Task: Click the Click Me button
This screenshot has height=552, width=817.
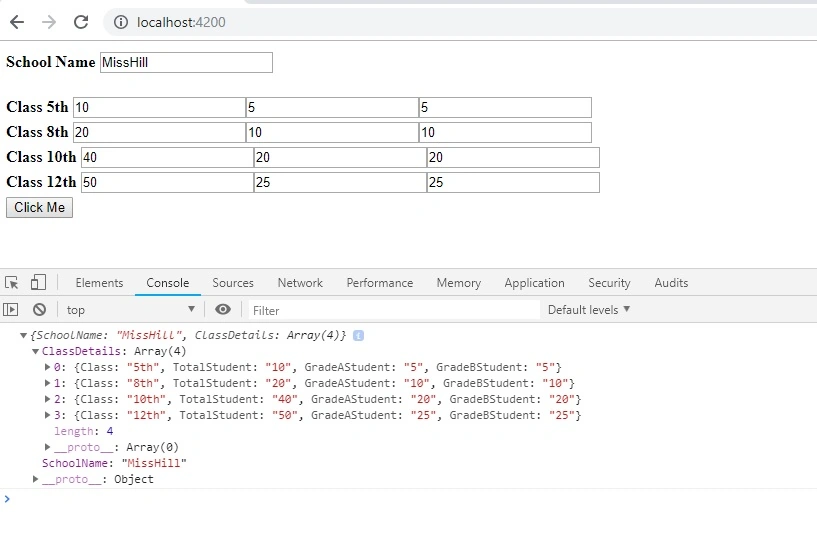Action: tap(40, 207)
